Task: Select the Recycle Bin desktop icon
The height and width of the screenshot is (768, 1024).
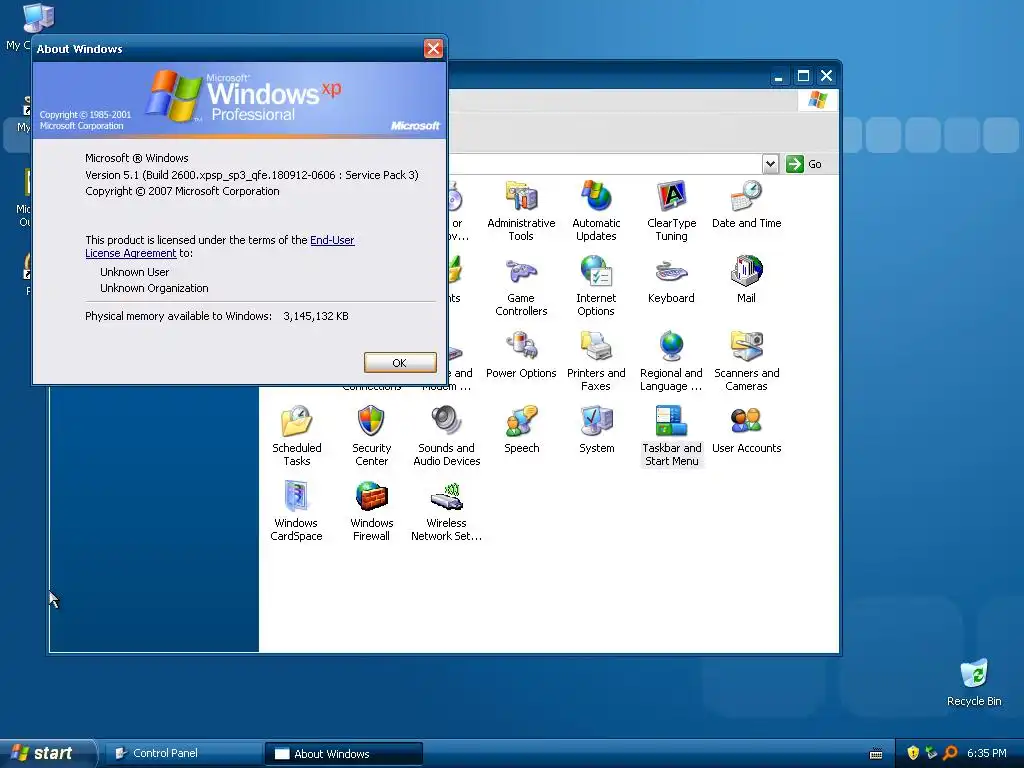Action: [974, 682]
